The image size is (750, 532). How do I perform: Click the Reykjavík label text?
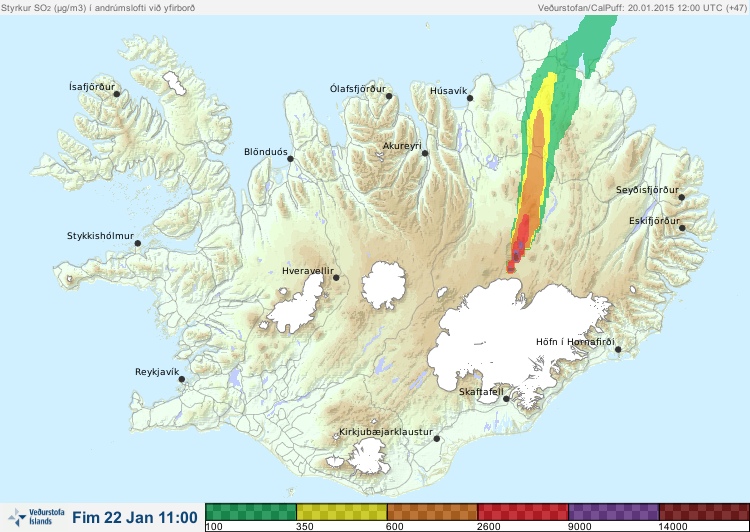[x=157, y=372]
